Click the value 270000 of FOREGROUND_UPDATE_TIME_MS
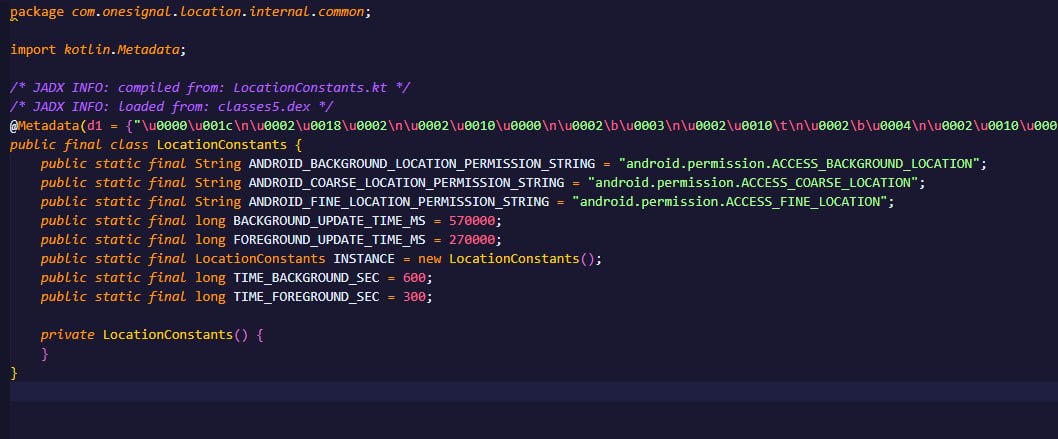 (475, 240)
